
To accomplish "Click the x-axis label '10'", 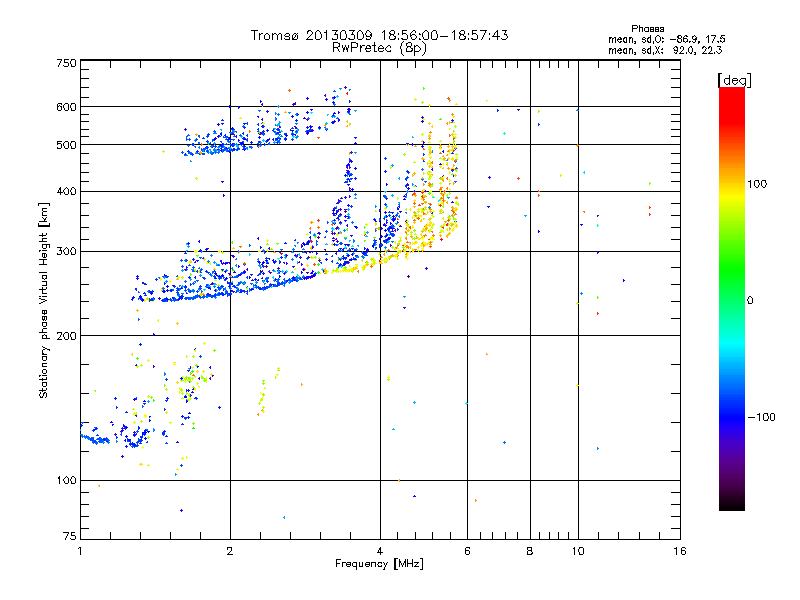I will 578,551.
